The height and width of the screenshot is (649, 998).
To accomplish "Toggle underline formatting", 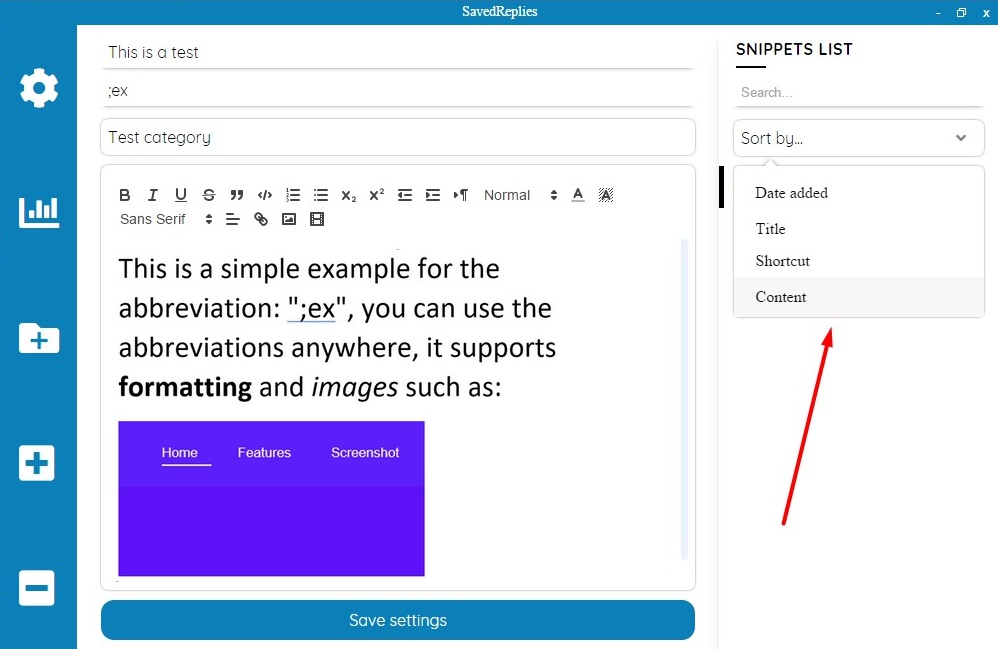I will (181, 195).
